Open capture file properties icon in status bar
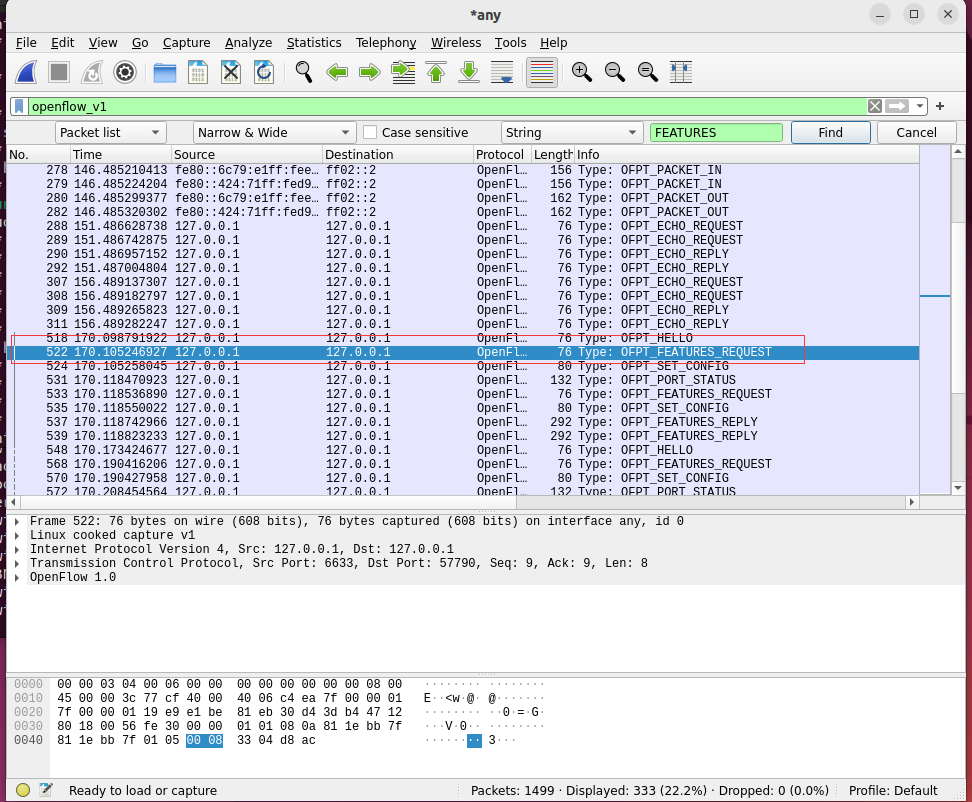The image size is (972, 802). (45, 790)
